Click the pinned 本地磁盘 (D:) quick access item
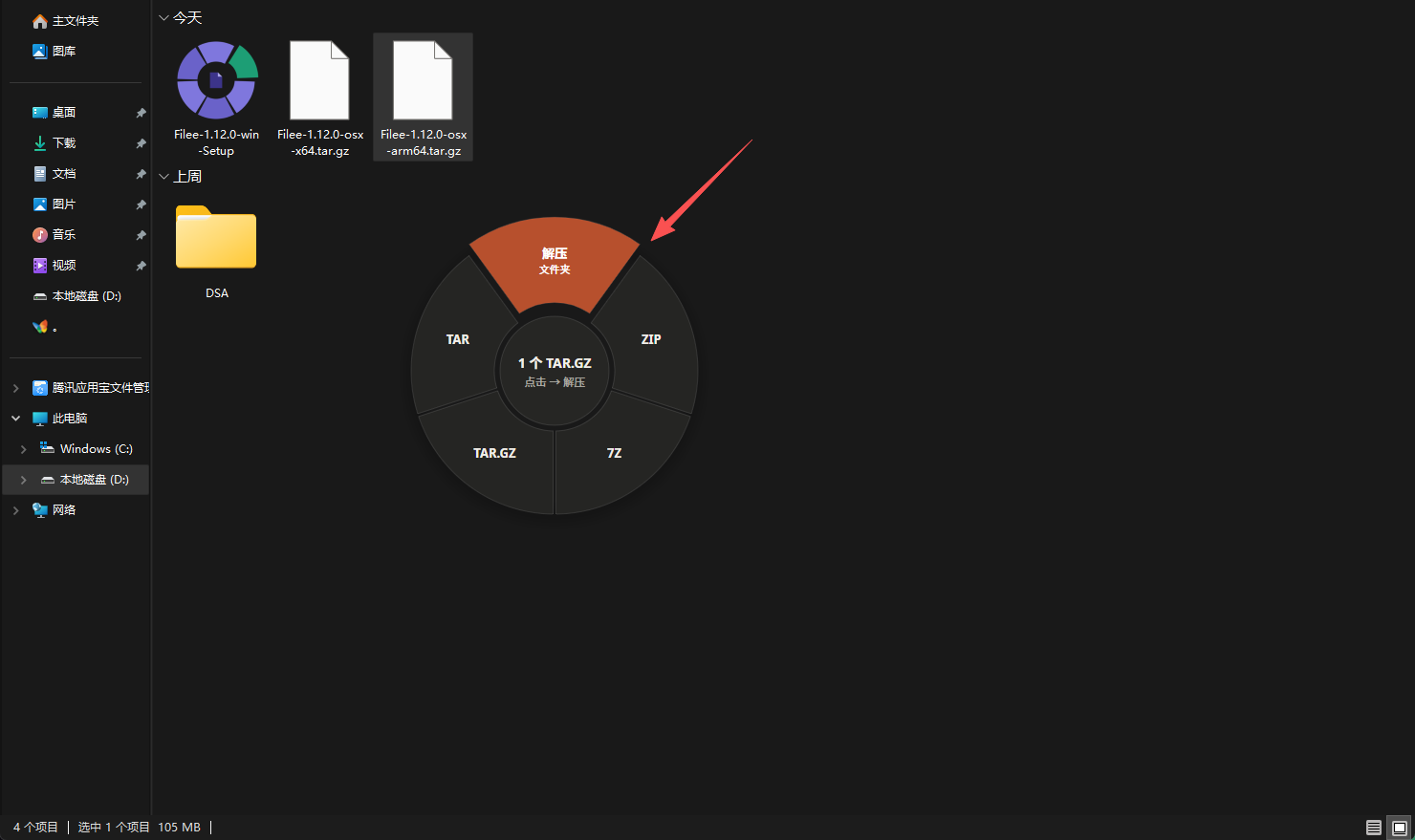 point(76,296)
